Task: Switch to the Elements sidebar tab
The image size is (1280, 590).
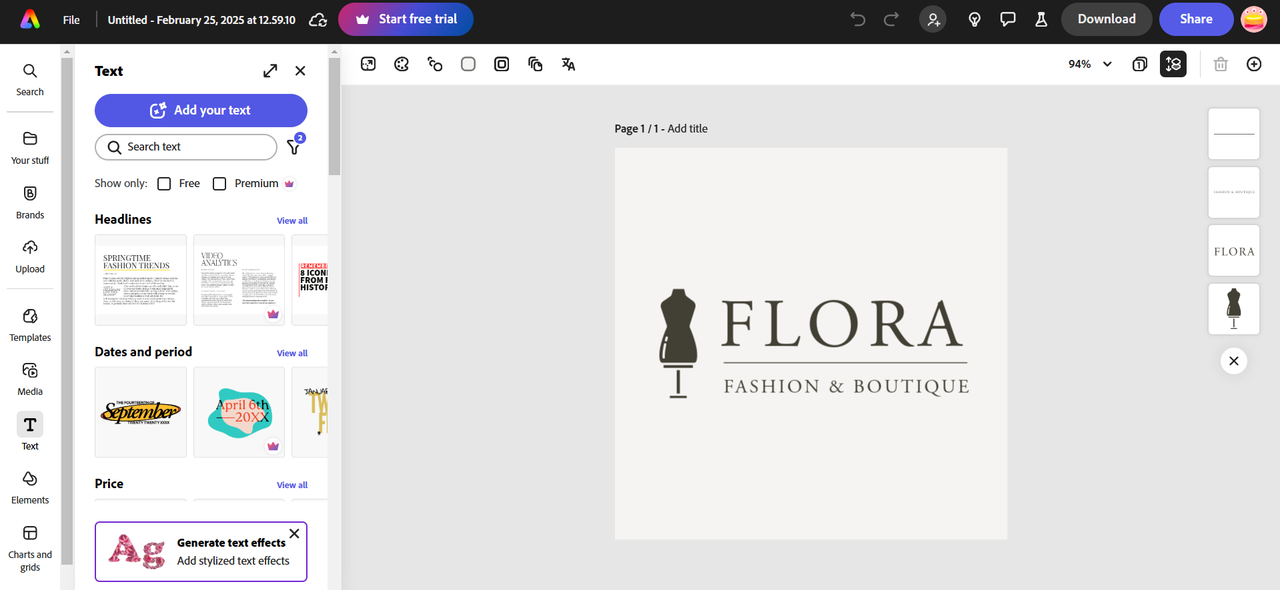Action: [x=30, y=487]
